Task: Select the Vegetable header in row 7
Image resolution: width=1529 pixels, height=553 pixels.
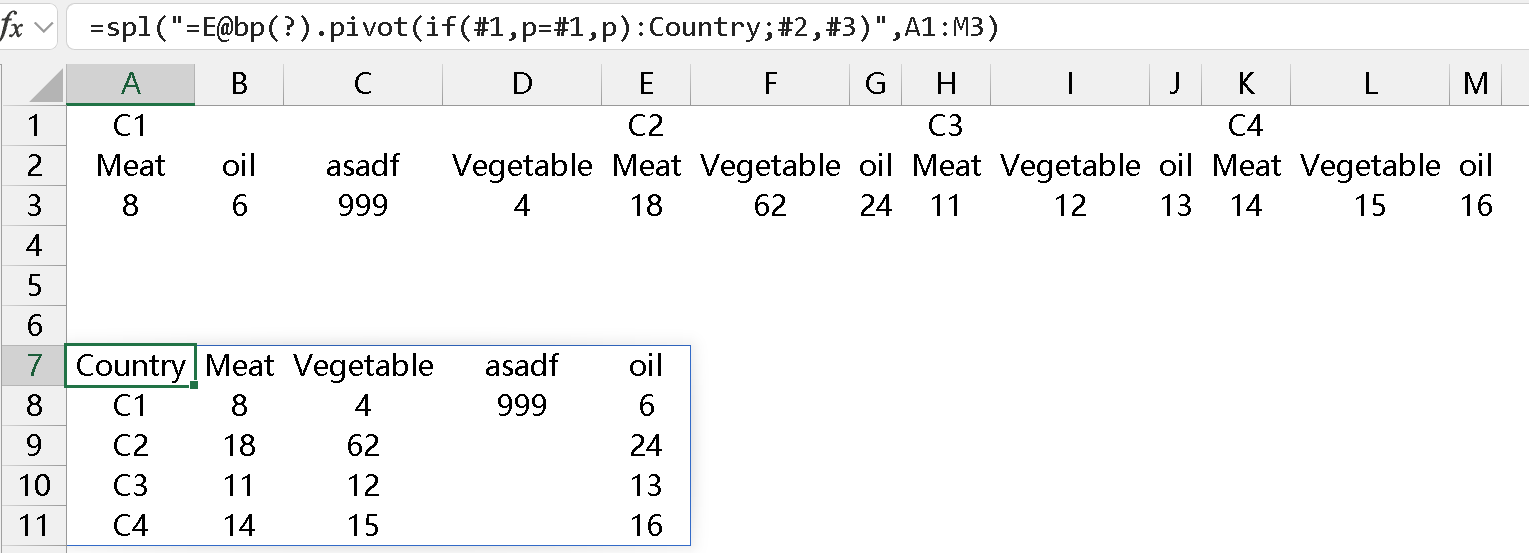Action: pos(362,366)
